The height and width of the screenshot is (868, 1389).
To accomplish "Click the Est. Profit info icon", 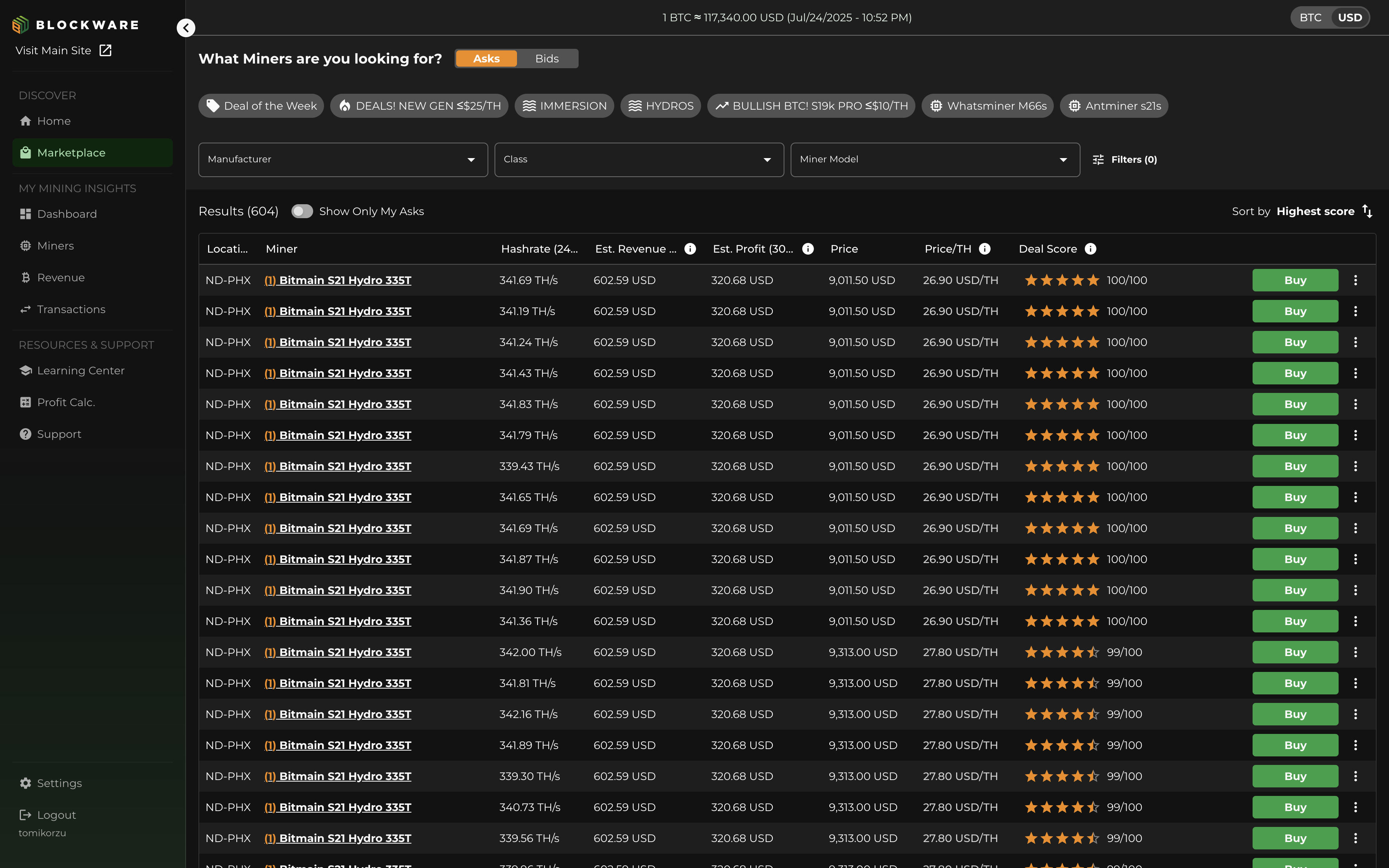I will (808, 248).
